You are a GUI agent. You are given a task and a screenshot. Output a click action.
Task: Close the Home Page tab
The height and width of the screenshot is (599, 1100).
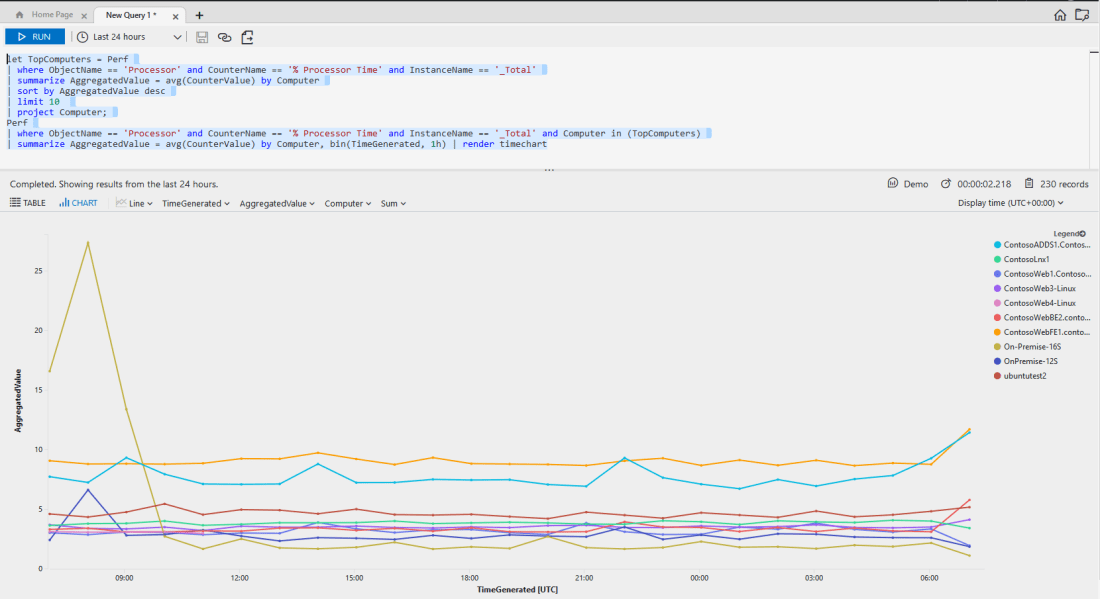tap(84, 15)
